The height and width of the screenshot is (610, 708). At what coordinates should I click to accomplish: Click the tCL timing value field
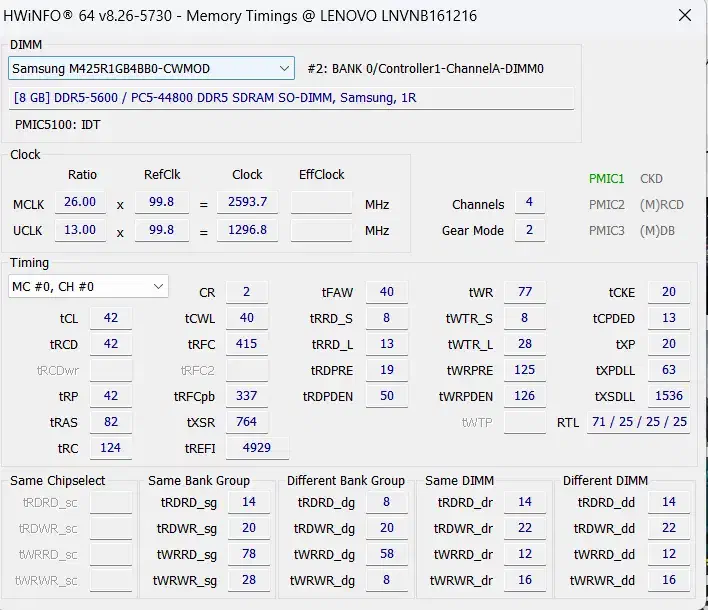point(111,318)
